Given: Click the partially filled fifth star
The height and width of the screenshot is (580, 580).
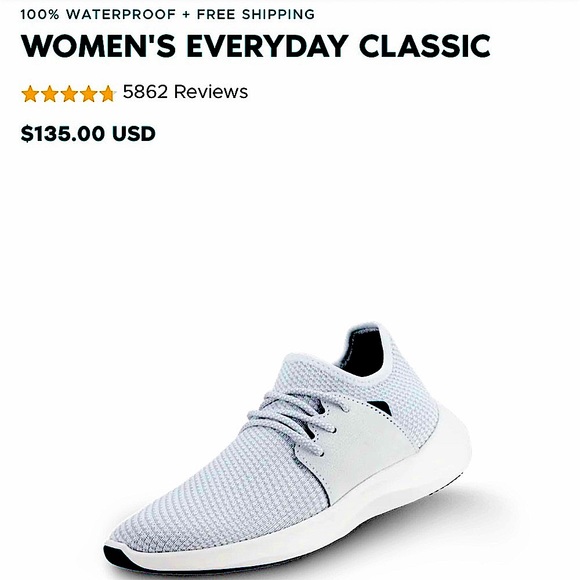Looking at the screenshot, I should pos(107,93).
